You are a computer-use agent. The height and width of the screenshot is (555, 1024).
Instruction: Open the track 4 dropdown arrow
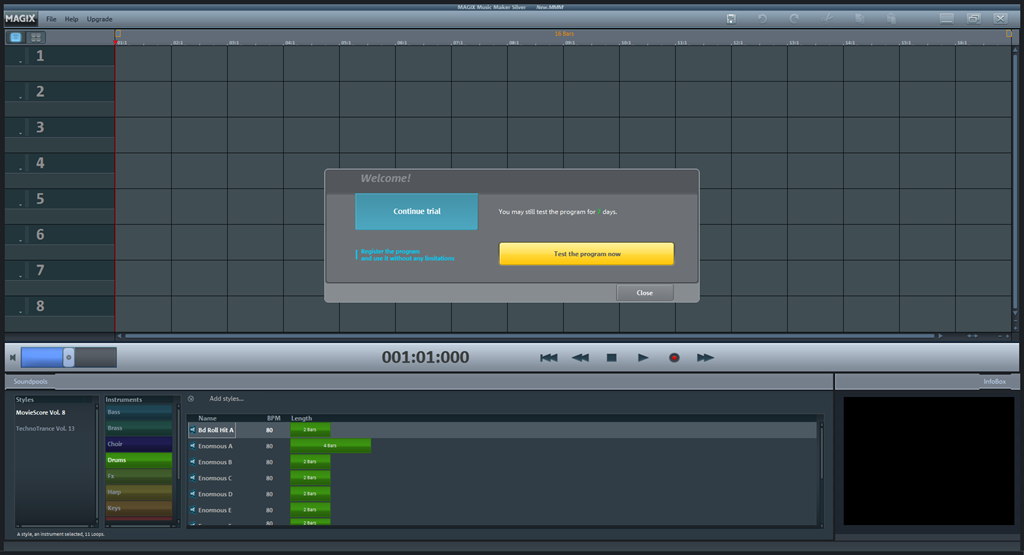tap(20, 168)
